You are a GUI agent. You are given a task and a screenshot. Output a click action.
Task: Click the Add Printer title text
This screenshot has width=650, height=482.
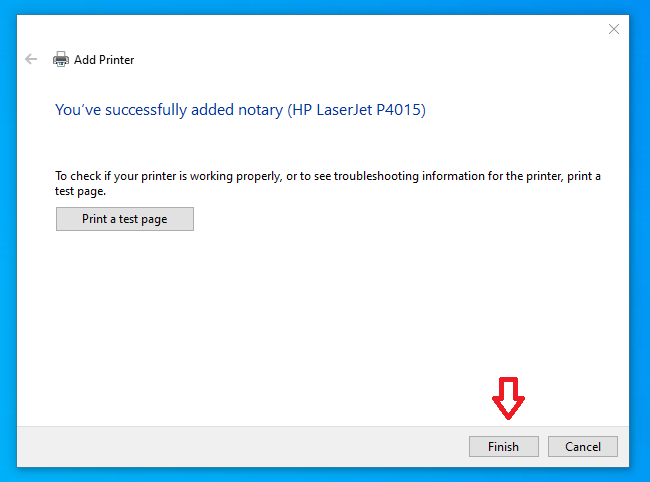point(104,60)
